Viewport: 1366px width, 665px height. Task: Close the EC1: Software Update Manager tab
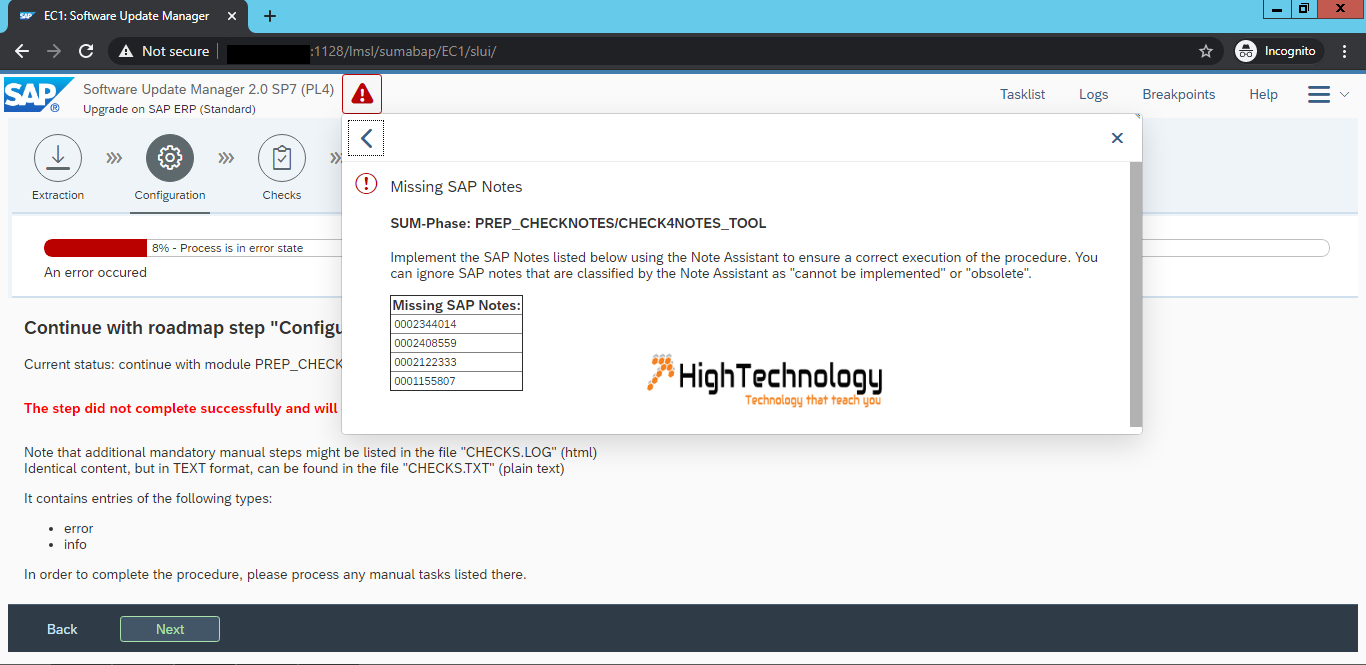[233, 16]
